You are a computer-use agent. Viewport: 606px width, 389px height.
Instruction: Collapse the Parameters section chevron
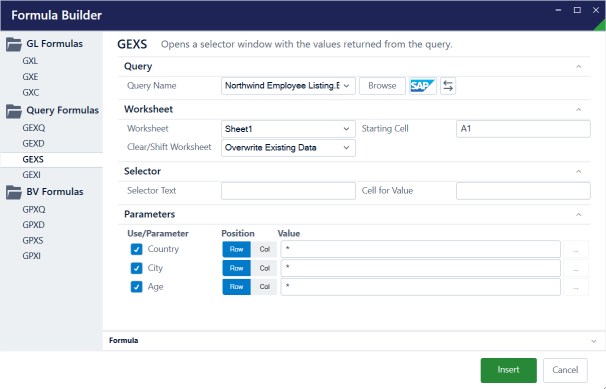579,215
